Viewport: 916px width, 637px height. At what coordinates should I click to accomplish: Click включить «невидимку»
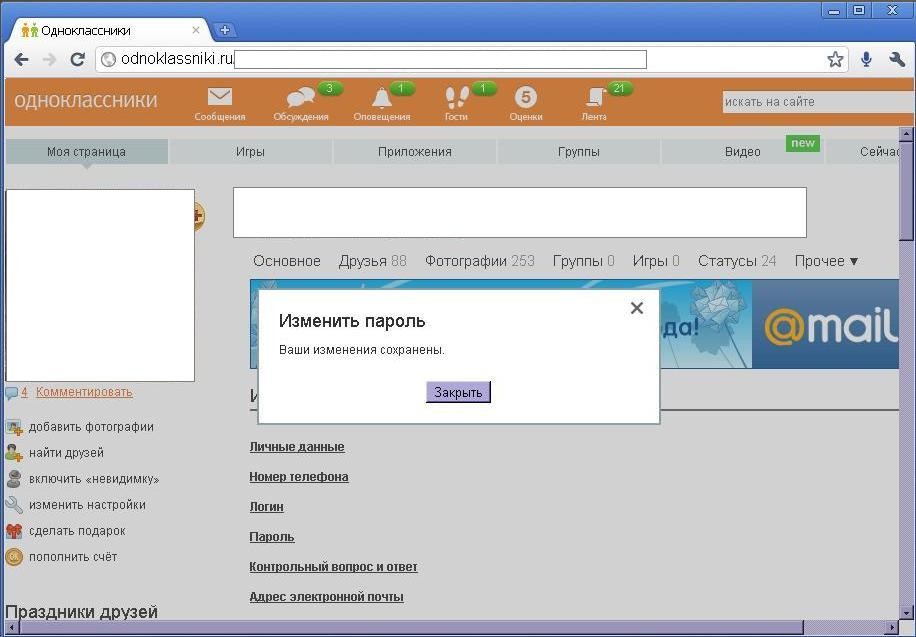pos(94,479)
